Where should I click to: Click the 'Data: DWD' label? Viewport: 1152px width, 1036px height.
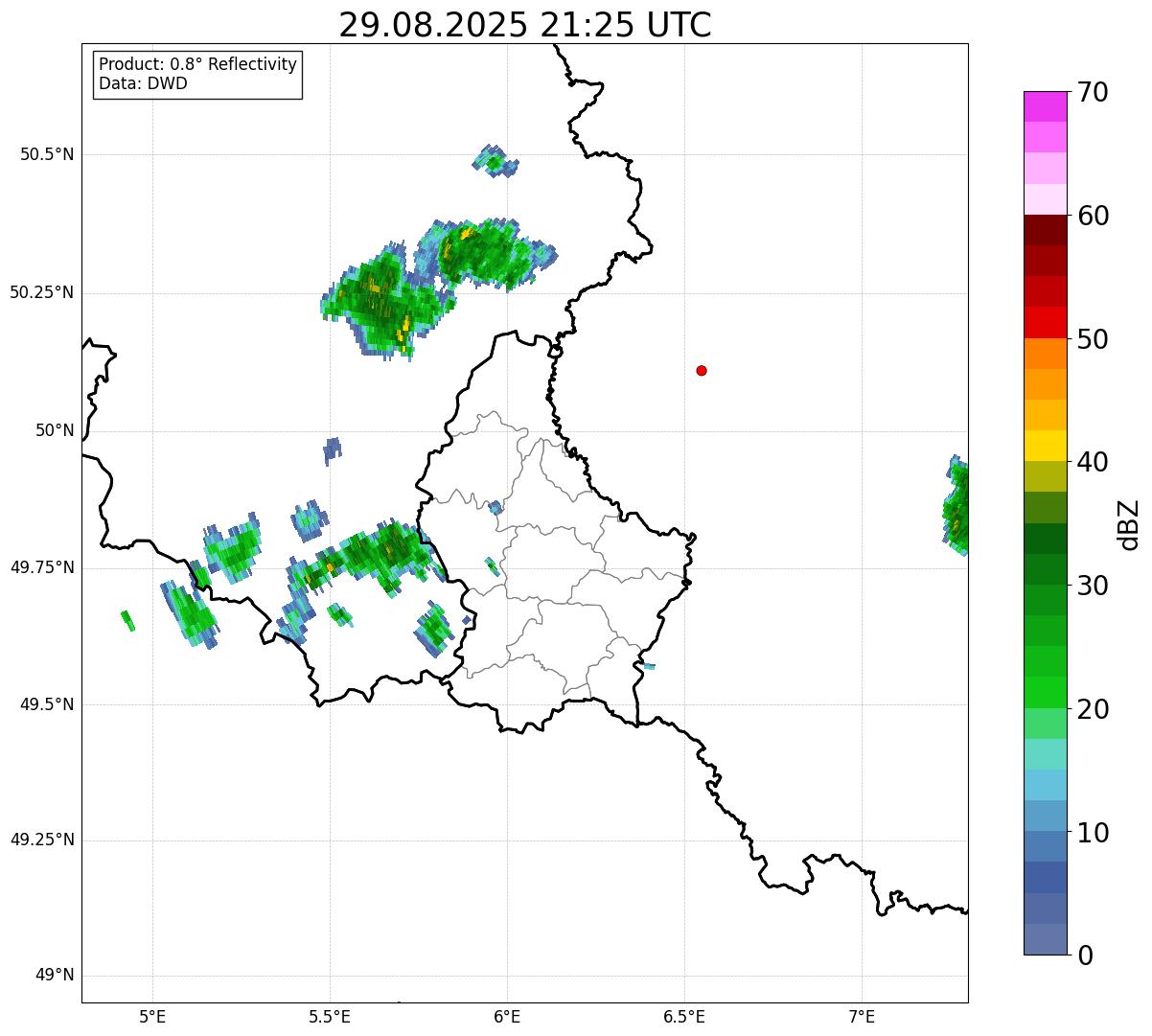click(143, 83)
